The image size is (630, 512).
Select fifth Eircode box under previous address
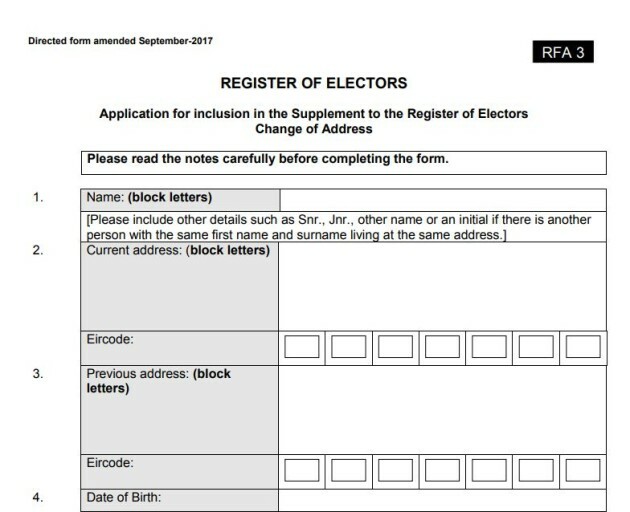click(x=490, y=470)
